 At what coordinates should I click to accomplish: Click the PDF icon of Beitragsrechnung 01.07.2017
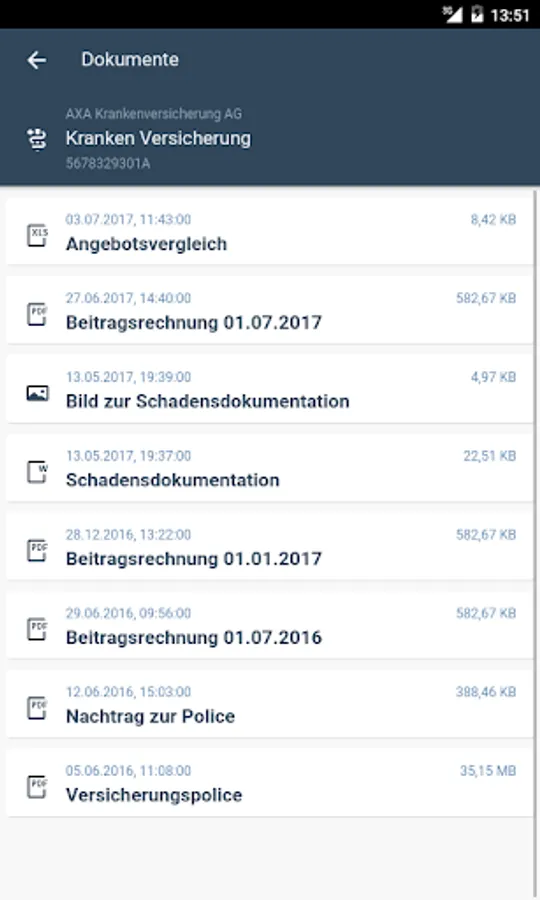(37, 315)
